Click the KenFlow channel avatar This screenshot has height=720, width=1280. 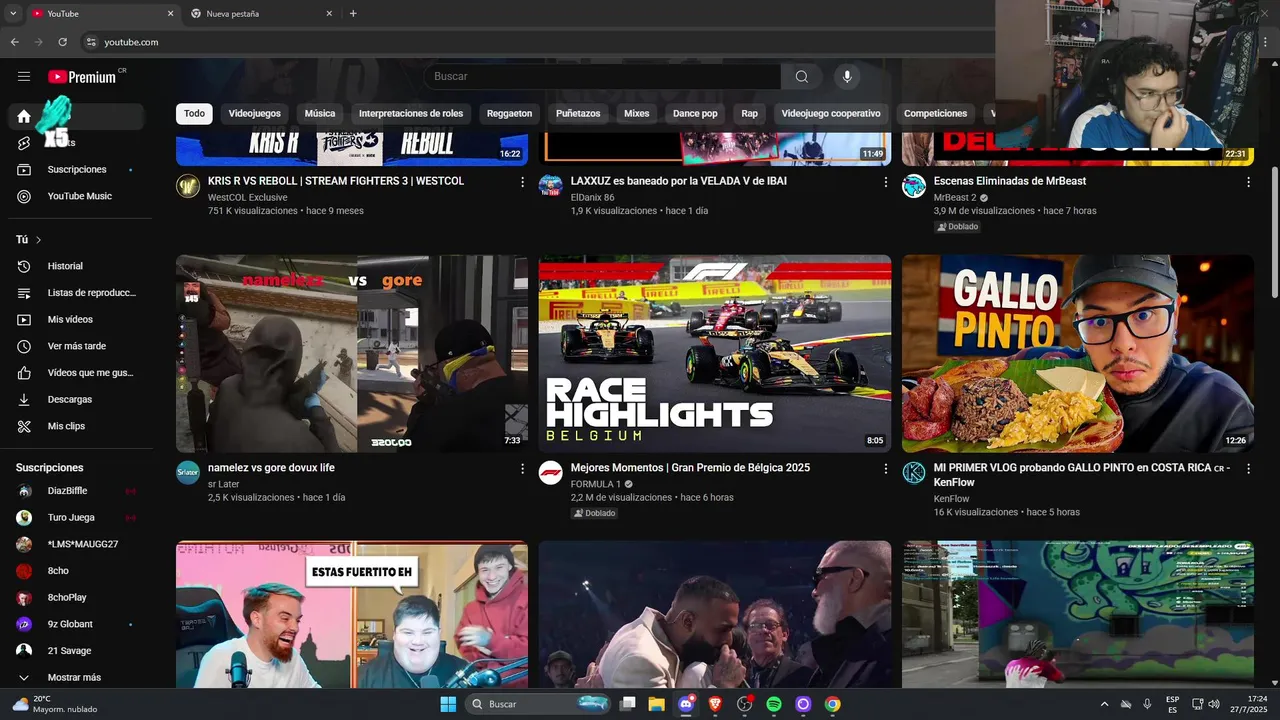tap(914, 473)
